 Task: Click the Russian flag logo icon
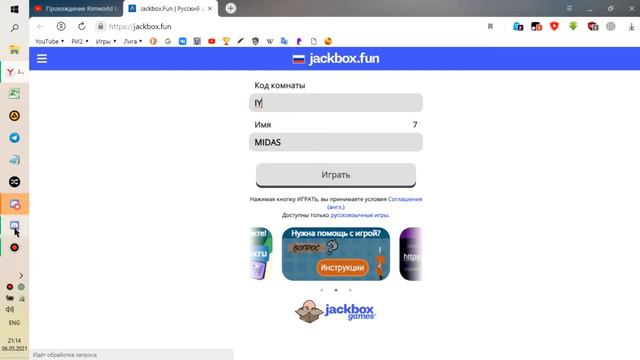coord(298,59)
